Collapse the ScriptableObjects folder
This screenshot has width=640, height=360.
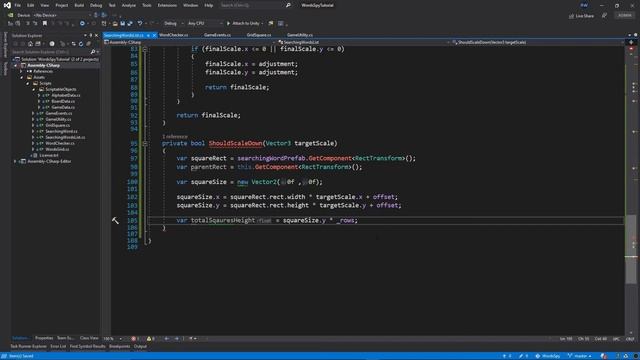click(x=33, y=89)
